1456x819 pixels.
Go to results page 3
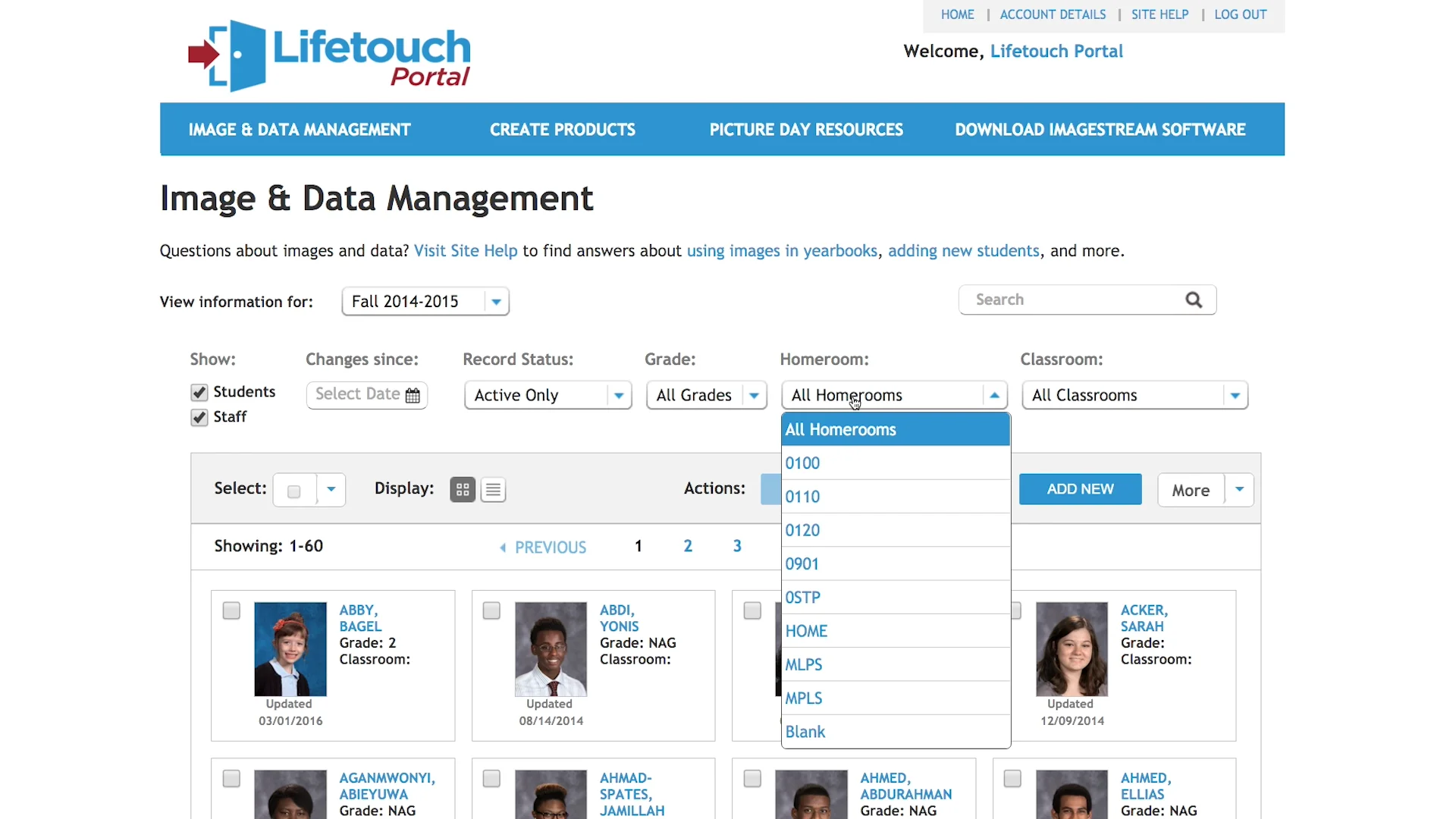pos(737,546)
